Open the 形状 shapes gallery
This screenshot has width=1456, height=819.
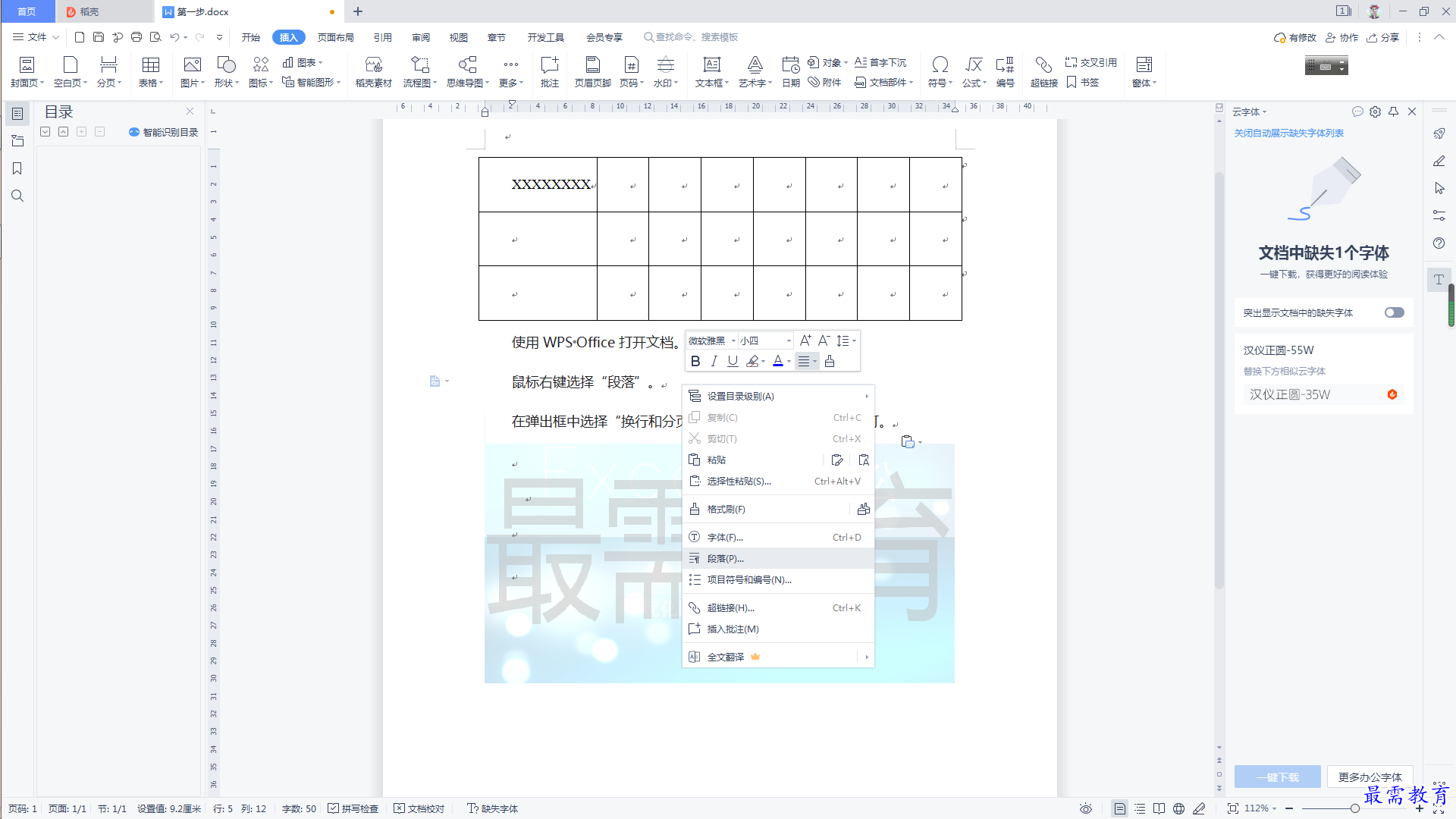226,72
